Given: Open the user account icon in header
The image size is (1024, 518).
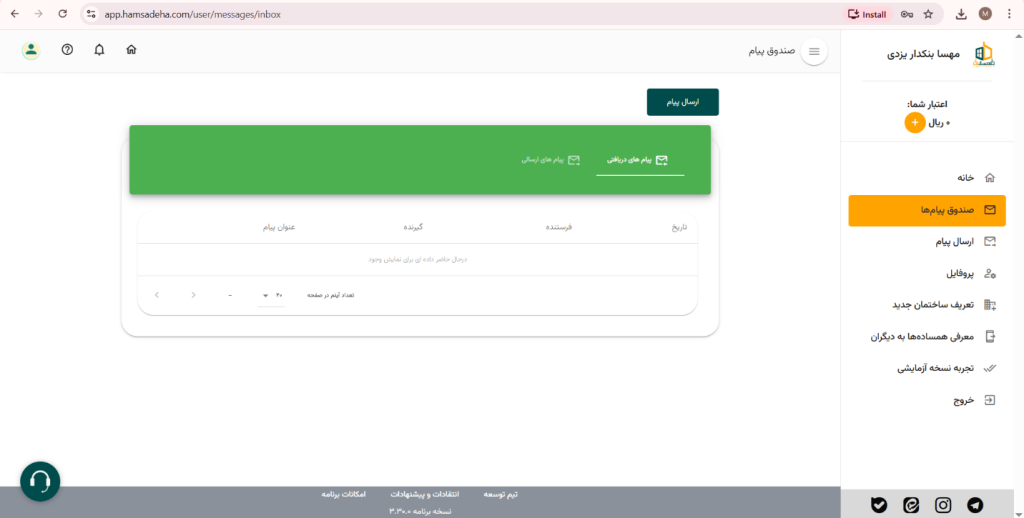Looking at the screenshot, I should (31, 50).
